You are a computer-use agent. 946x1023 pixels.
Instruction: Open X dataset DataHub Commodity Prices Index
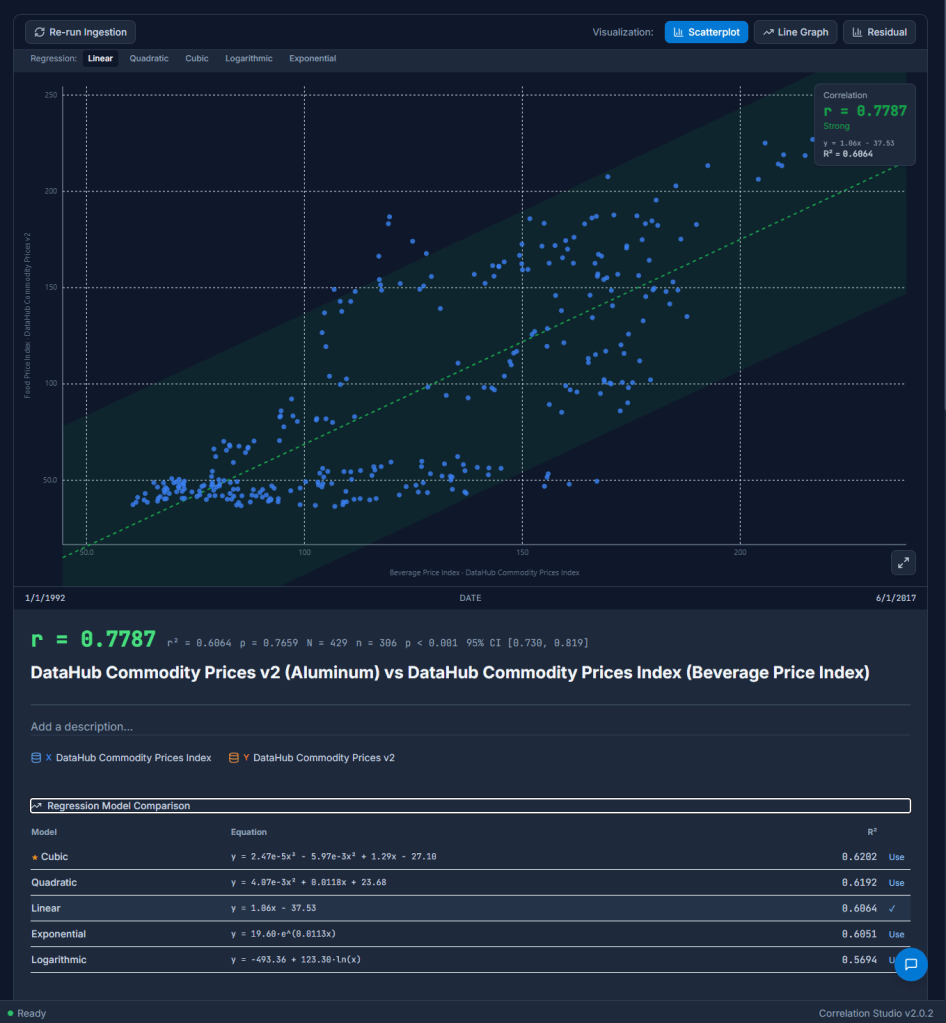[121, 757]
